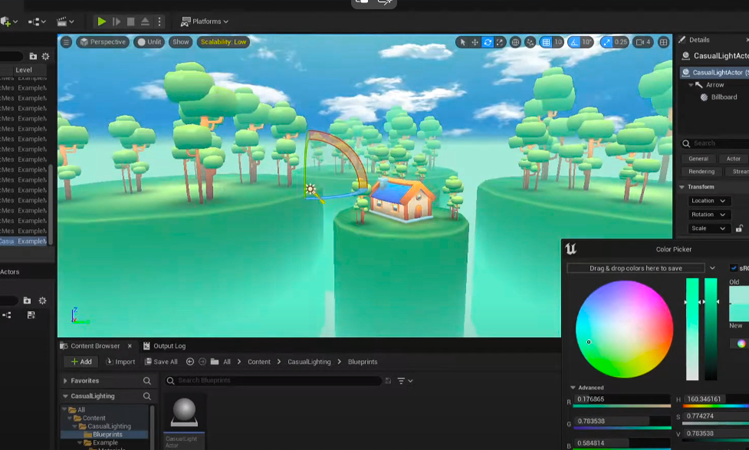
Task: Open the CasualLightActor blueprint thumbnail
Action: coord(184,413)
